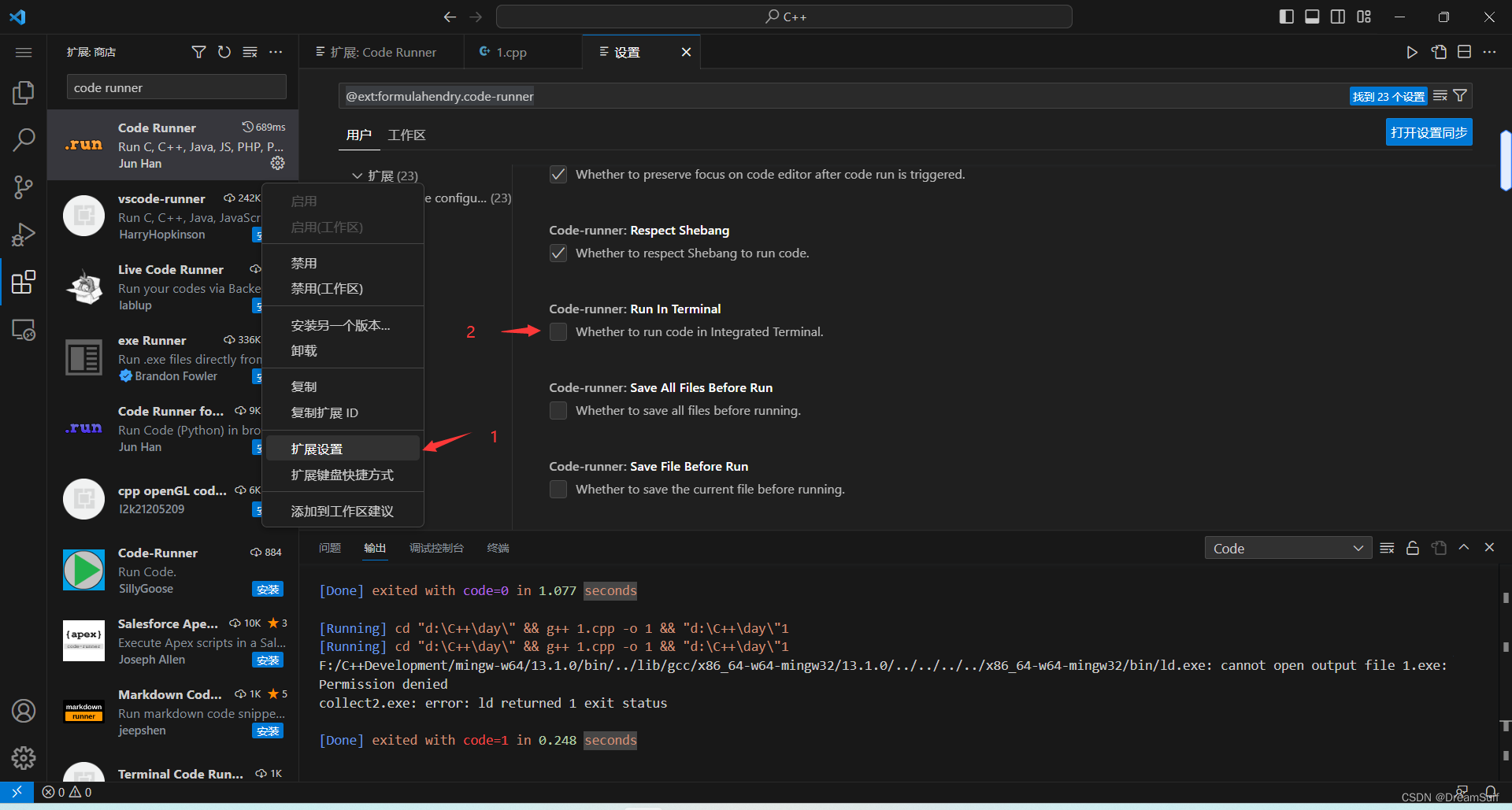This screenshot has width=1512, height=810.
Task: Click the 打开设置同步 button
Action: (1429, 132)
